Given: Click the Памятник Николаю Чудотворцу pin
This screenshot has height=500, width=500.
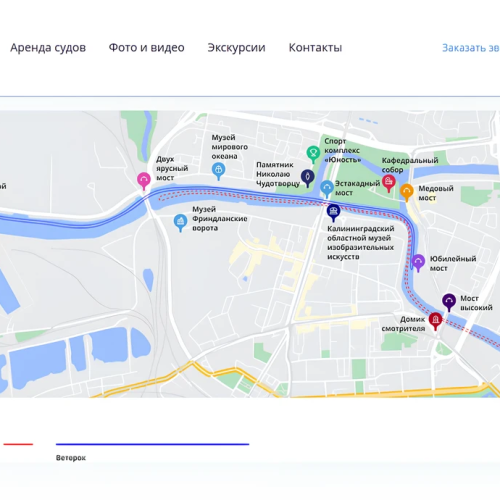Looking at the screenshot, I should (x=307, y=178).
